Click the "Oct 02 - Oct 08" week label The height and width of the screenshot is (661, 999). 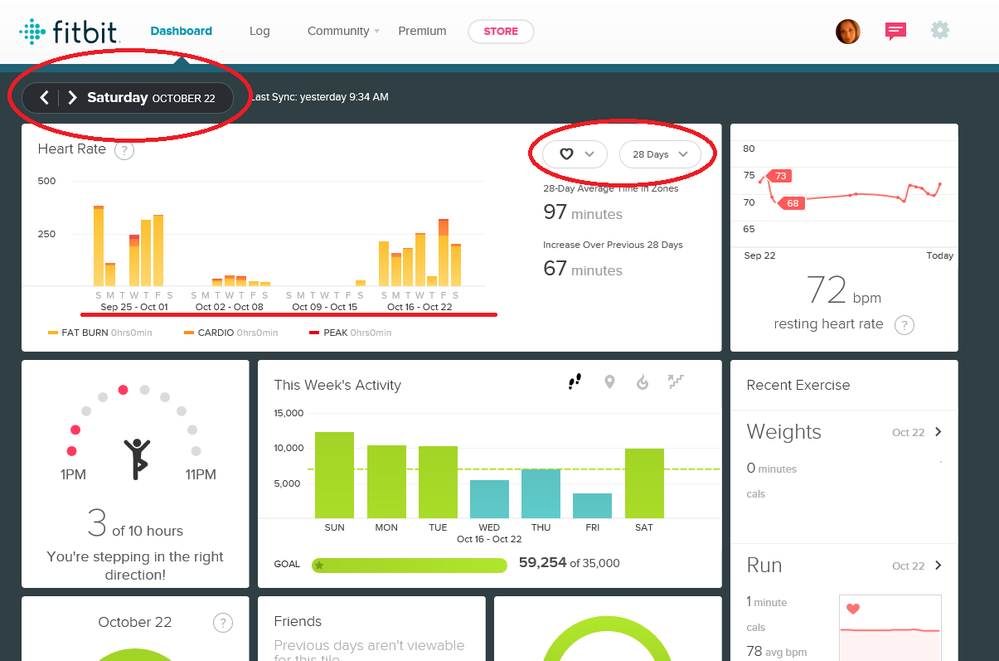(229, 307)
